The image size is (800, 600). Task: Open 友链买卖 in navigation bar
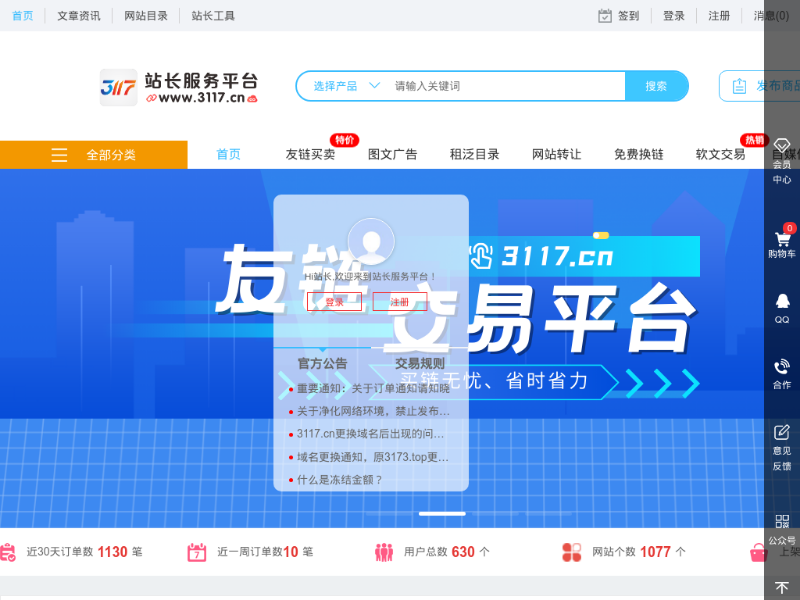point(310,154)
